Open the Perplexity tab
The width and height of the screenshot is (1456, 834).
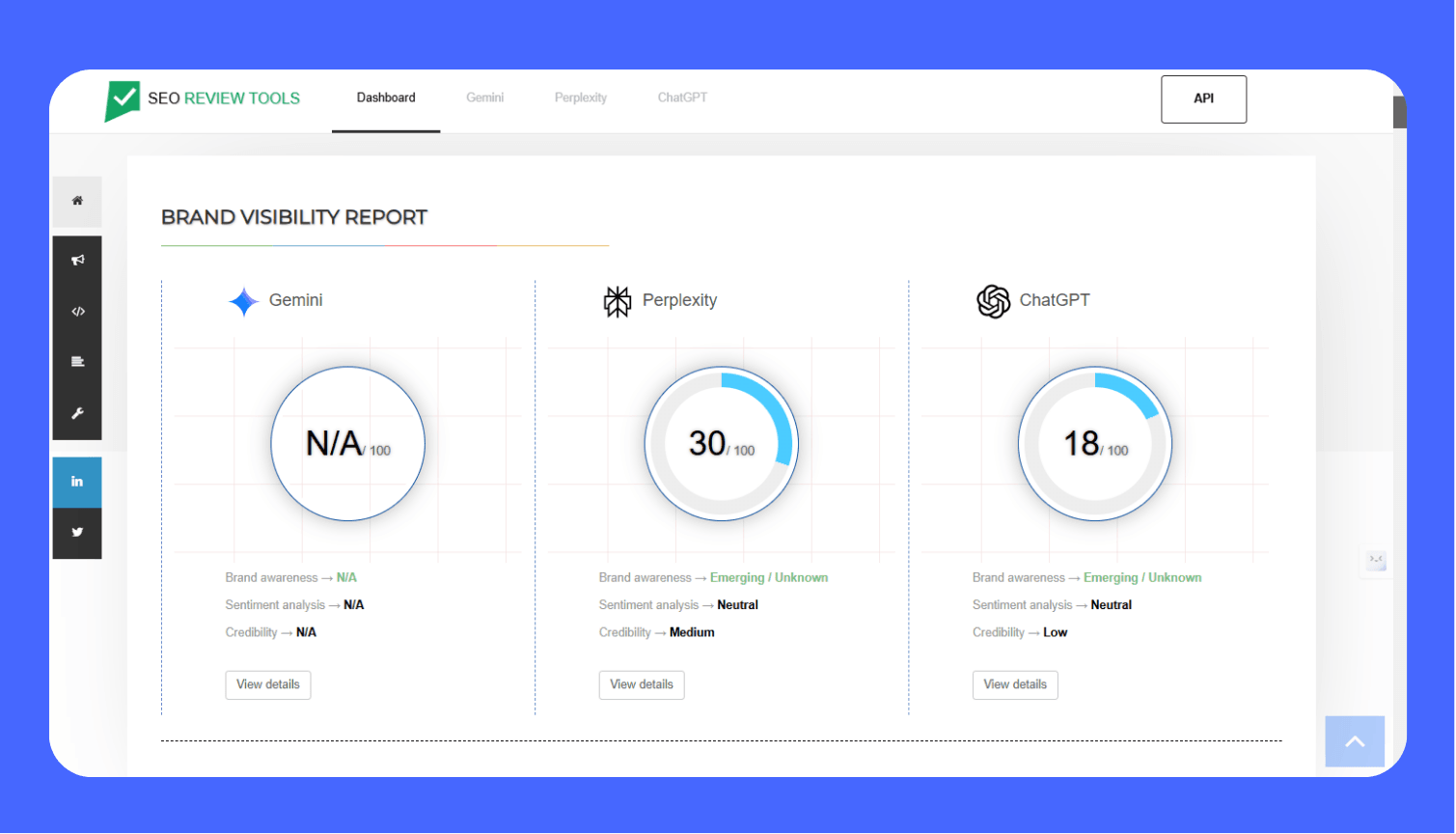click(581, 97)
